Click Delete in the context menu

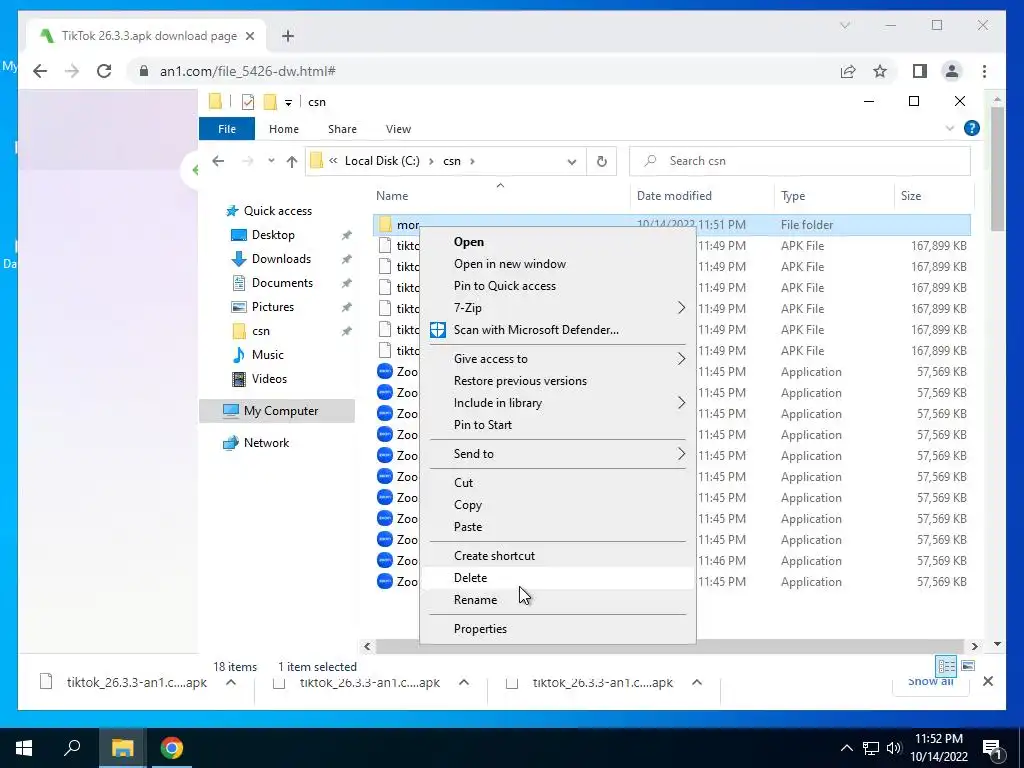[470, 577]
